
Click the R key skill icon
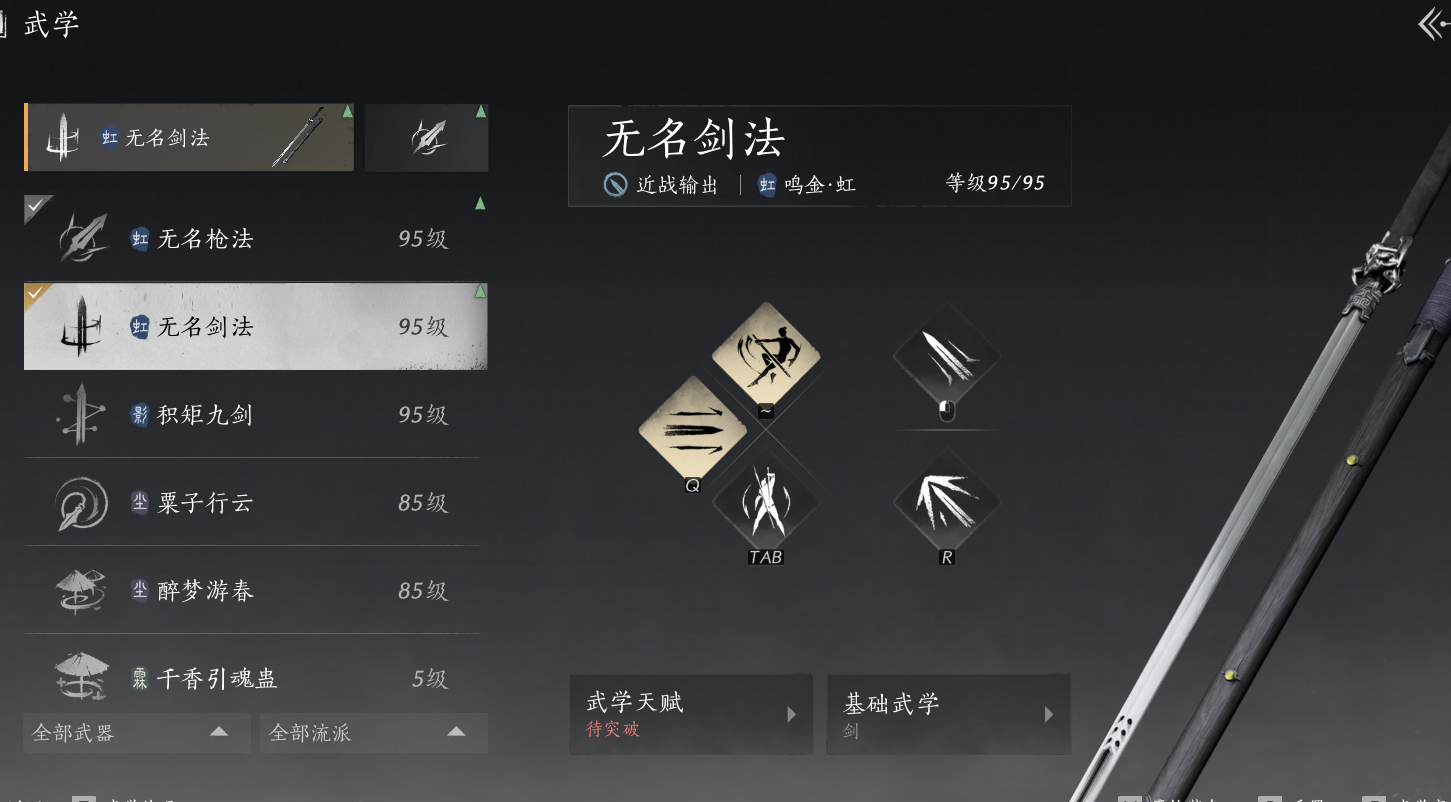point(946,500)
